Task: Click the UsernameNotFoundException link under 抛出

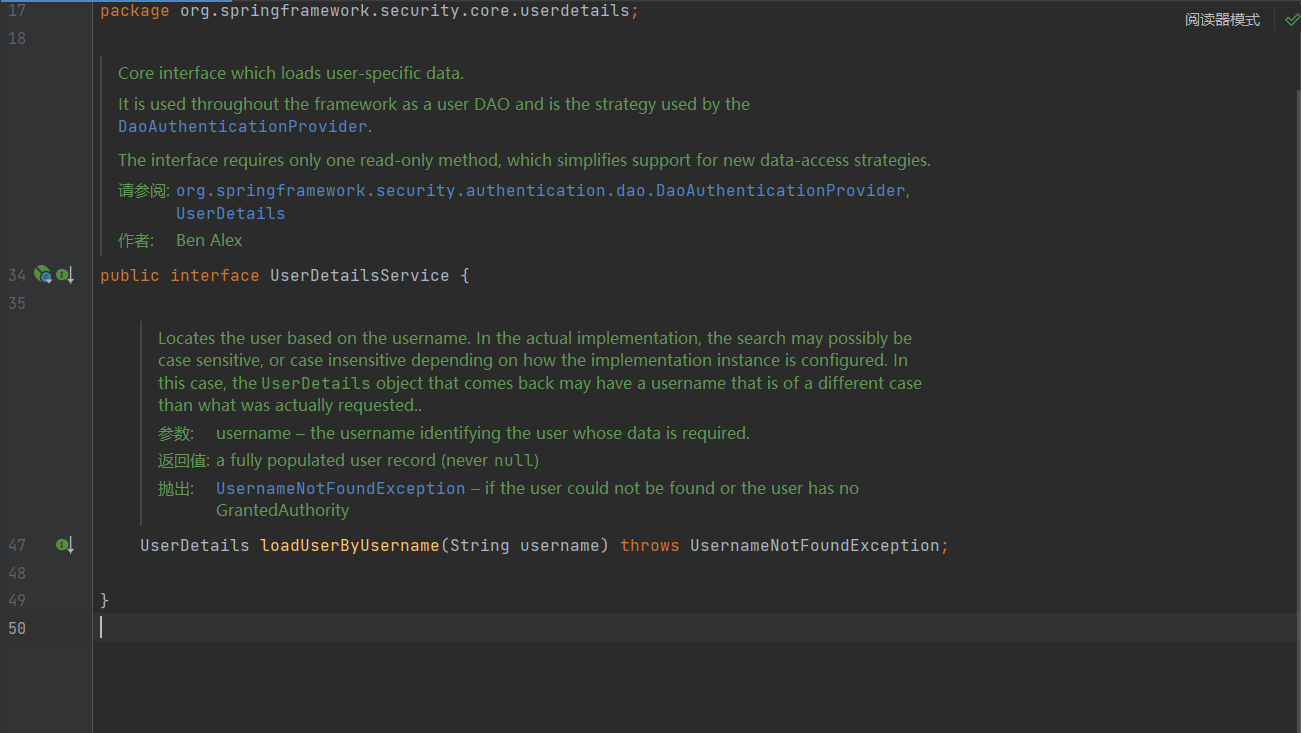Action: pyautogui.click(x=340, y=488)
